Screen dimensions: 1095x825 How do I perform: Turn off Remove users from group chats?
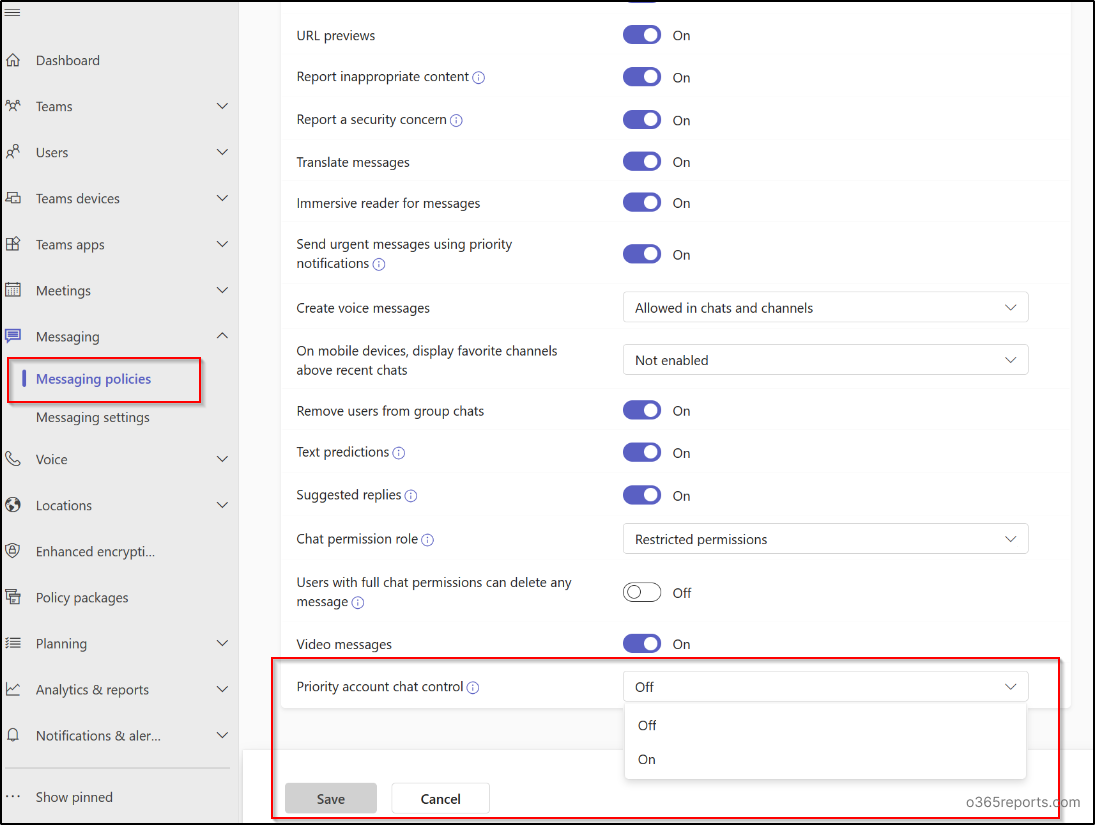point(642,410)
